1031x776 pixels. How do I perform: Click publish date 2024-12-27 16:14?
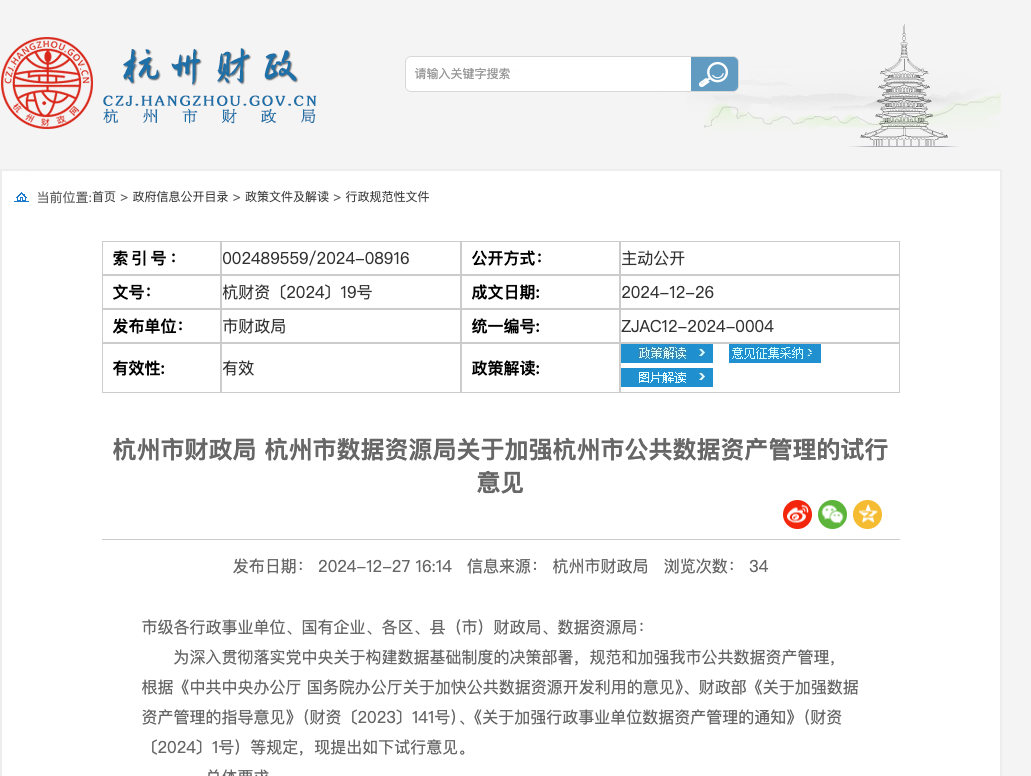(x=385, y=566)
